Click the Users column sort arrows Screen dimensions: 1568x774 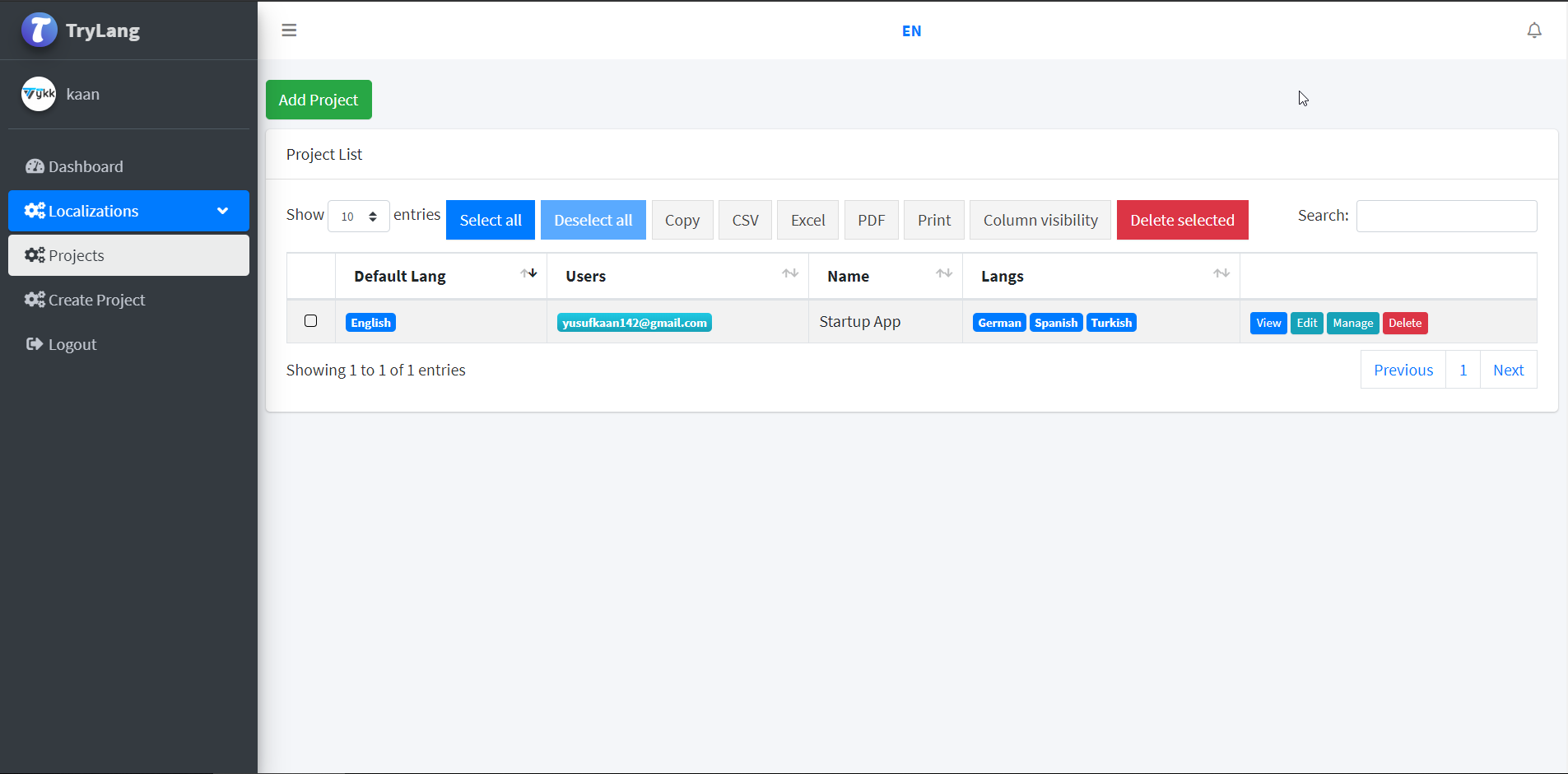[790, 273]
